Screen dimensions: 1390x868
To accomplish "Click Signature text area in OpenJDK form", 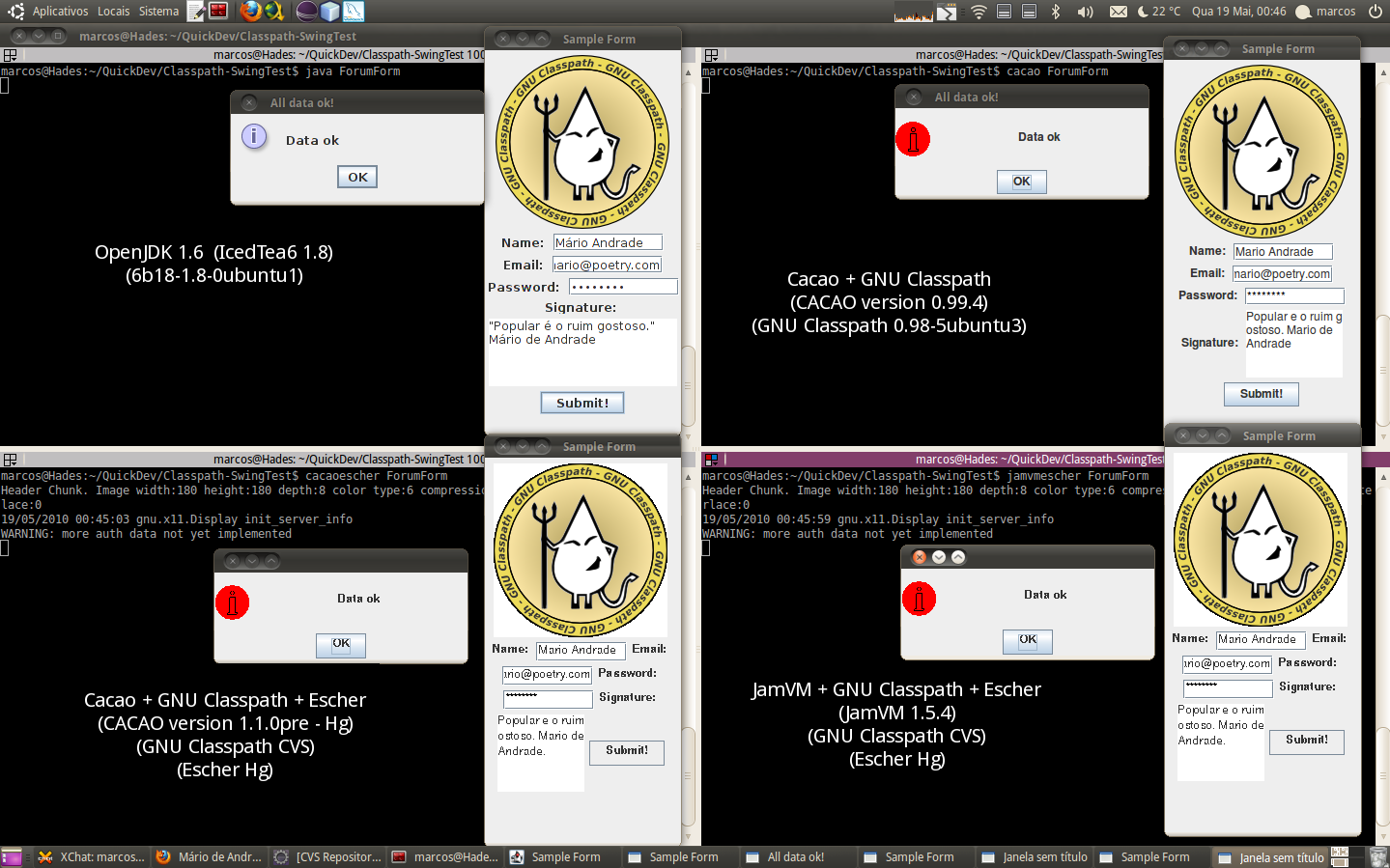I will [x=582, y=352].
